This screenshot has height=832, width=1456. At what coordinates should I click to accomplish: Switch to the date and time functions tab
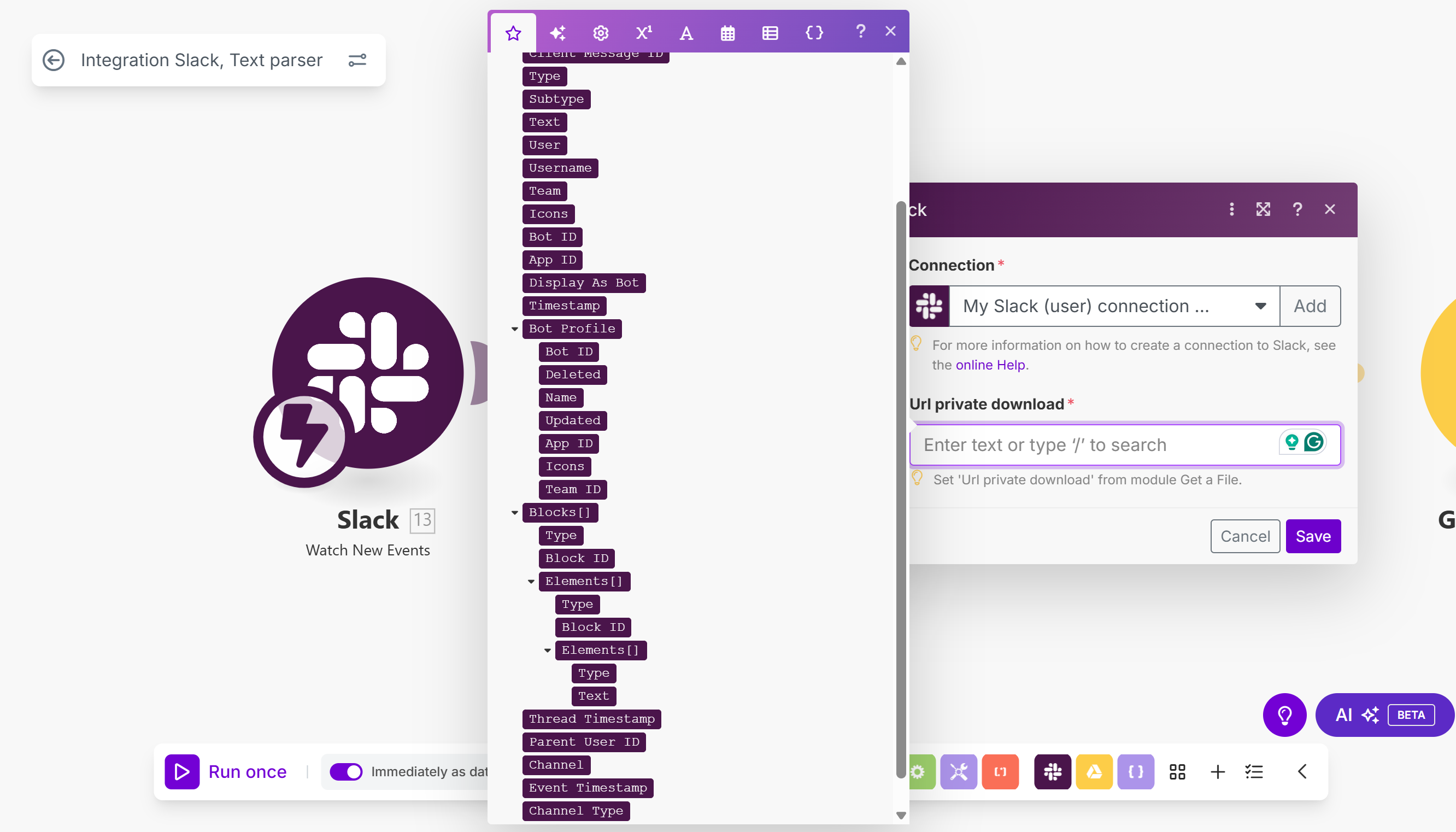pyautogui.click(x=727, y=33)
